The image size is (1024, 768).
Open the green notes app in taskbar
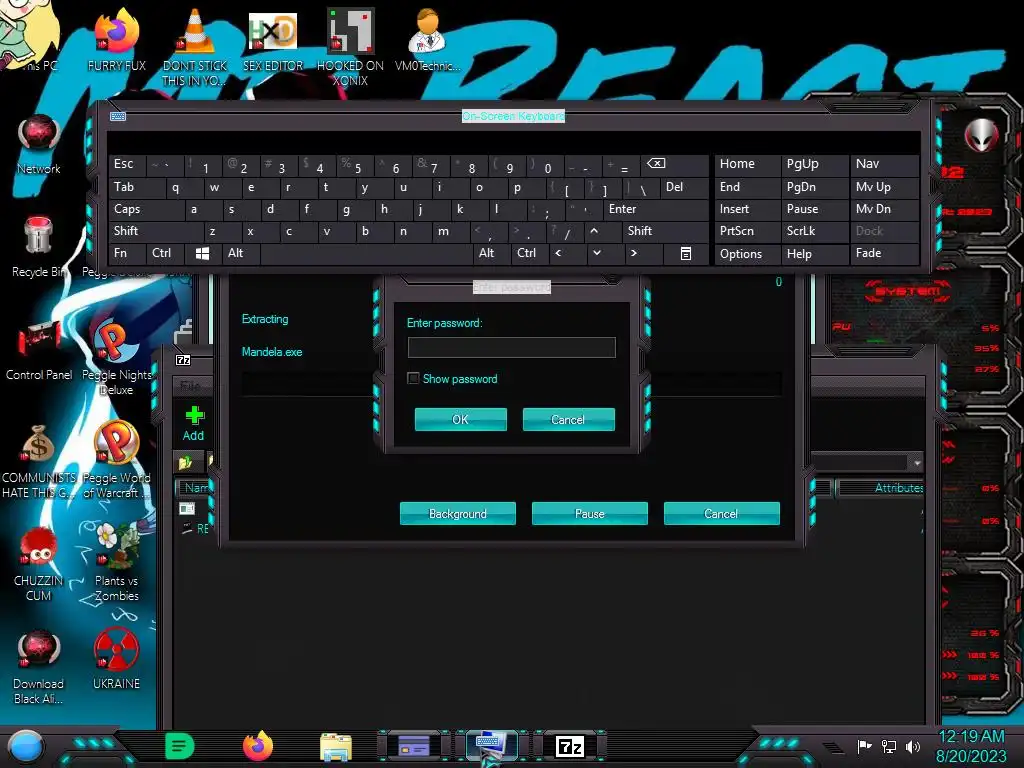180,746
